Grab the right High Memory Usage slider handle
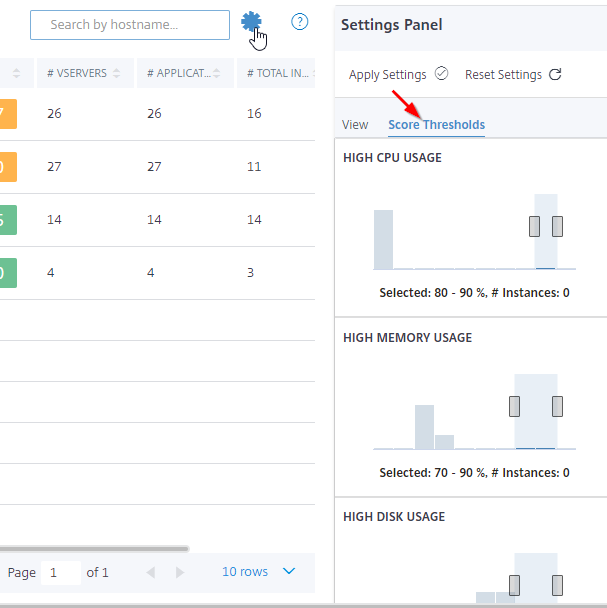Viewport: 607px width, 608px height. [x=557, y=406]
